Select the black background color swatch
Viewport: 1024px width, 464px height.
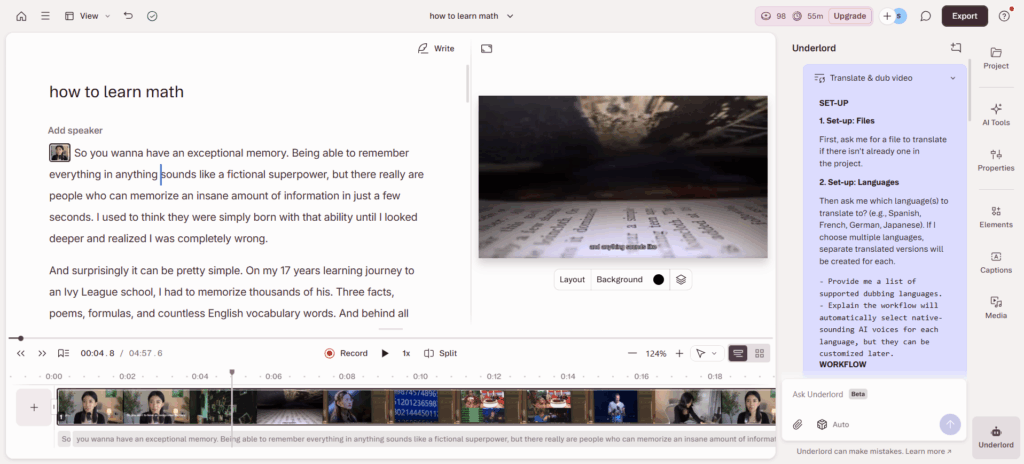click(658, 280)
